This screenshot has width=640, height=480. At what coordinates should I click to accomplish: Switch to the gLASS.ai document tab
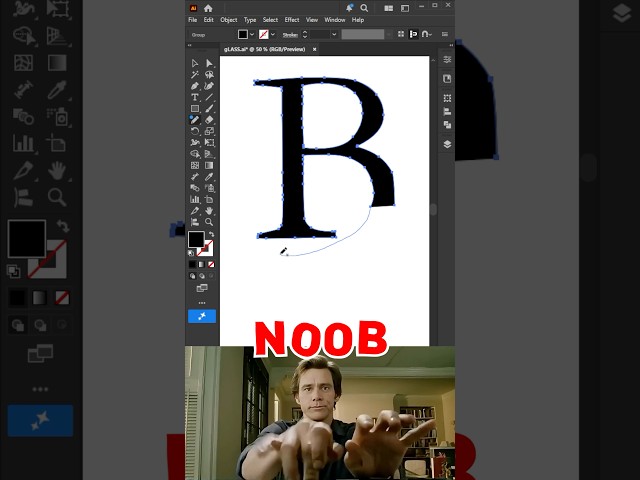[x=264, y=49]
